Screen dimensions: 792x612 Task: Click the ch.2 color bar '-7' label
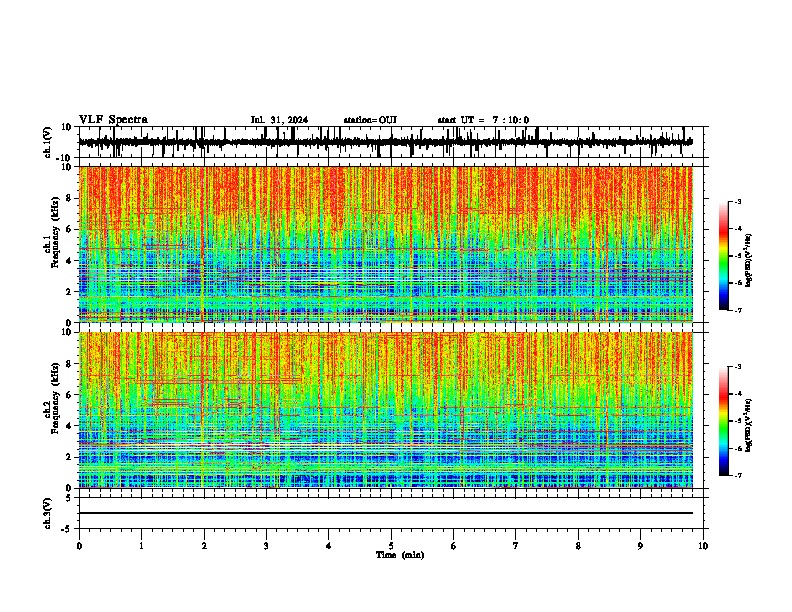[x=737, y=476]
